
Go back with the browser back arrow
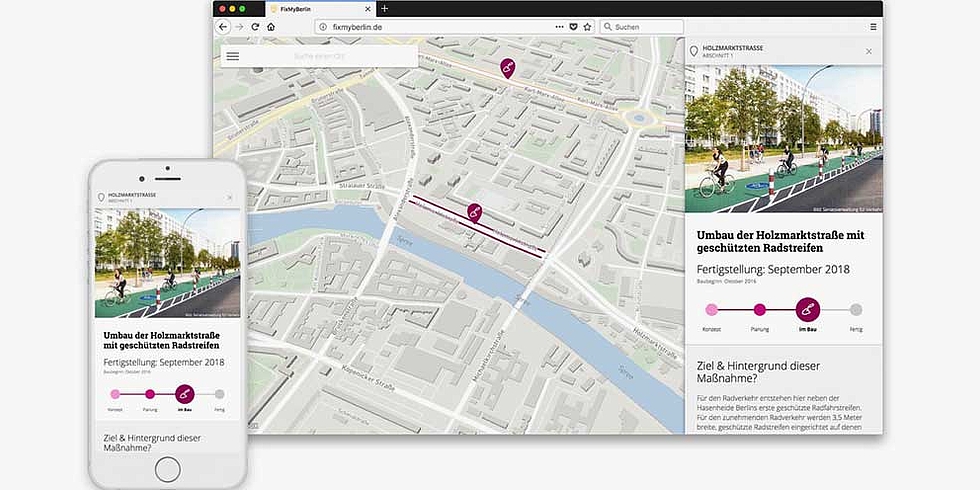pos(223,27)
